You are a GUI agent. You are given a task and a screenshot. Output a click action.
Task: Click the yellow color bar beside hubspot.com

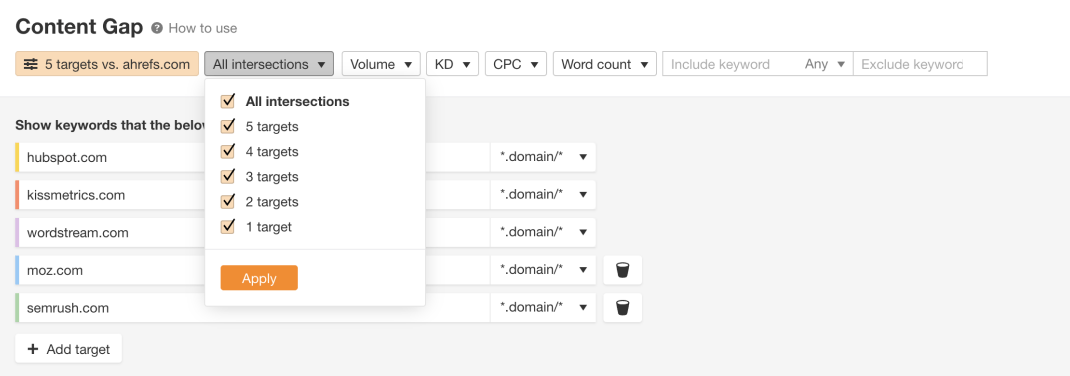click(x=17, y=158)
